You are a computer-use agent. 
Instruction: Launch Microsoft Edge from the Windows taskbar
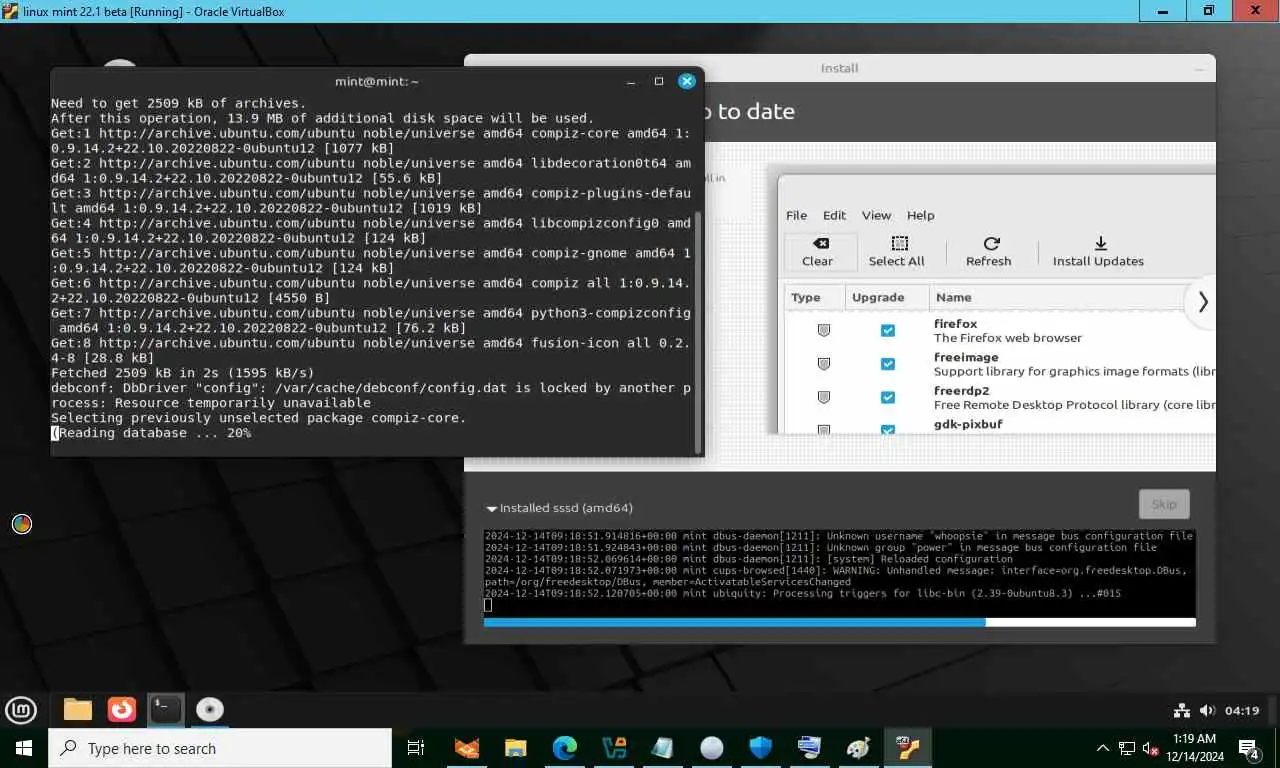[x=565, y=748]
